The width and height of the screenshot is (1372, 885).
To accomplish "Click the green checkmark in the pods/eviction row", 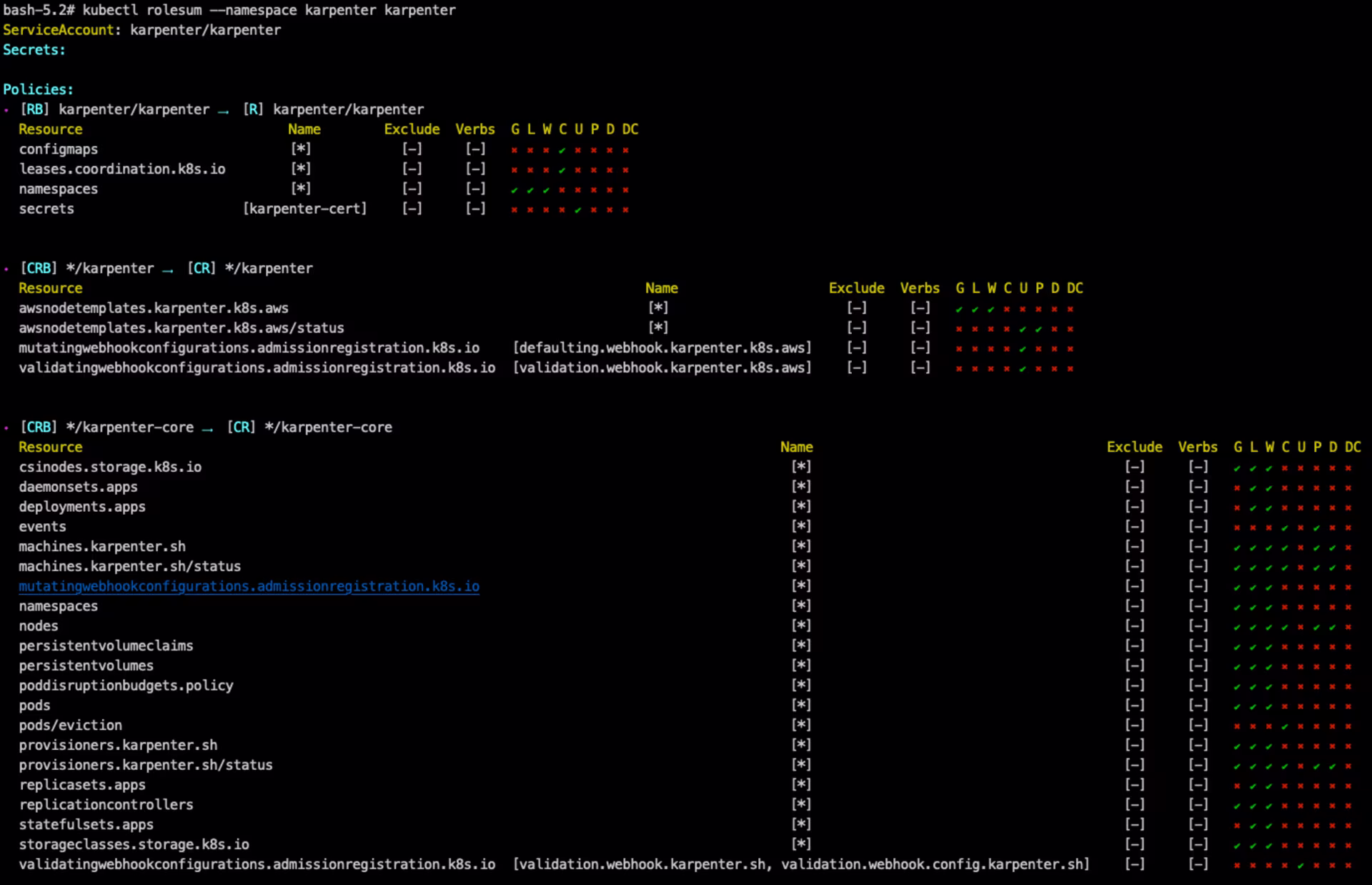I will coord(1284,727).
